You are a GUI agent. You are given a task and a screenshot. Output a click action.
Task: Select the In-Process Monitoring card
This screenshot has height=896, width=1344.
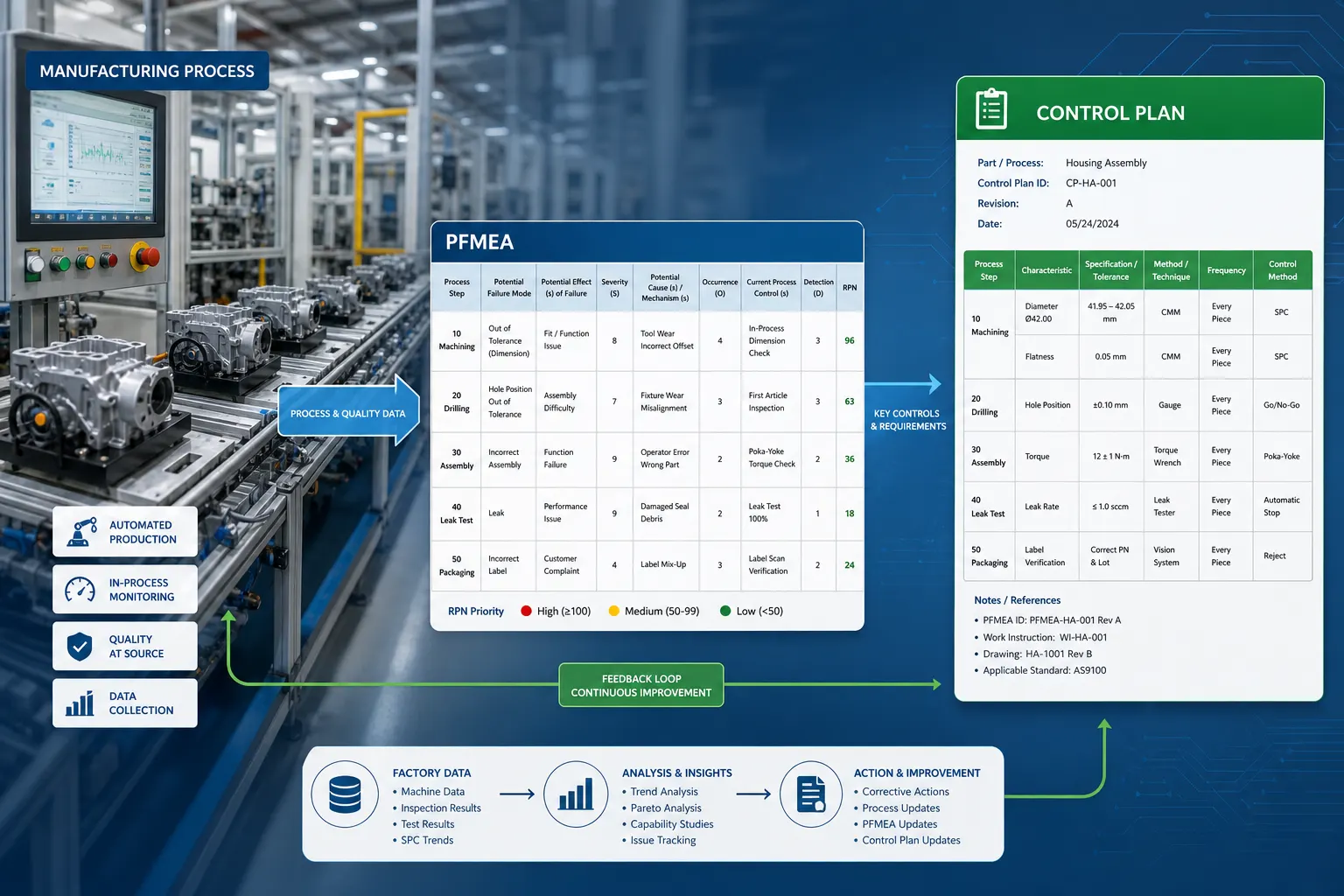coord(125,589)
